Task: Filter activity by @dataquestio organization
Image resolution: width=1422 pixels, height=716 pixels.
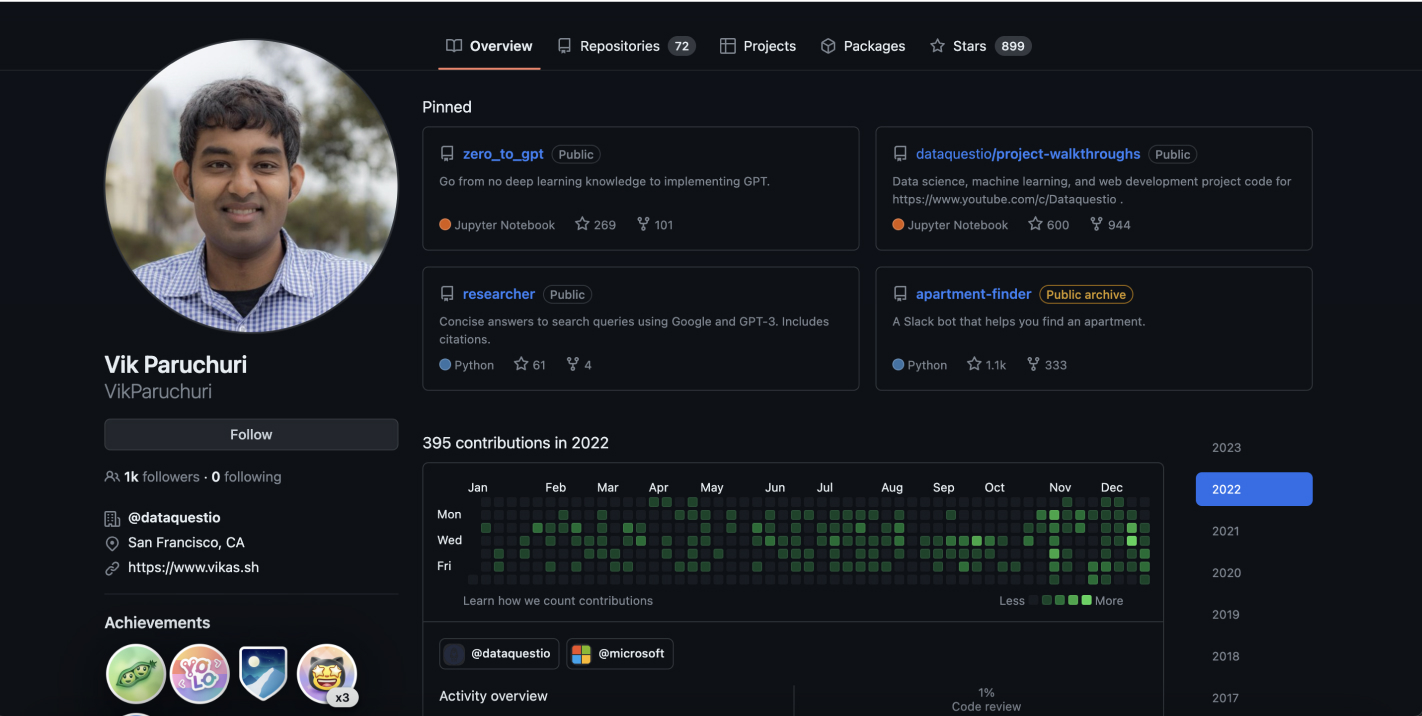Action: tap(499, 654)
